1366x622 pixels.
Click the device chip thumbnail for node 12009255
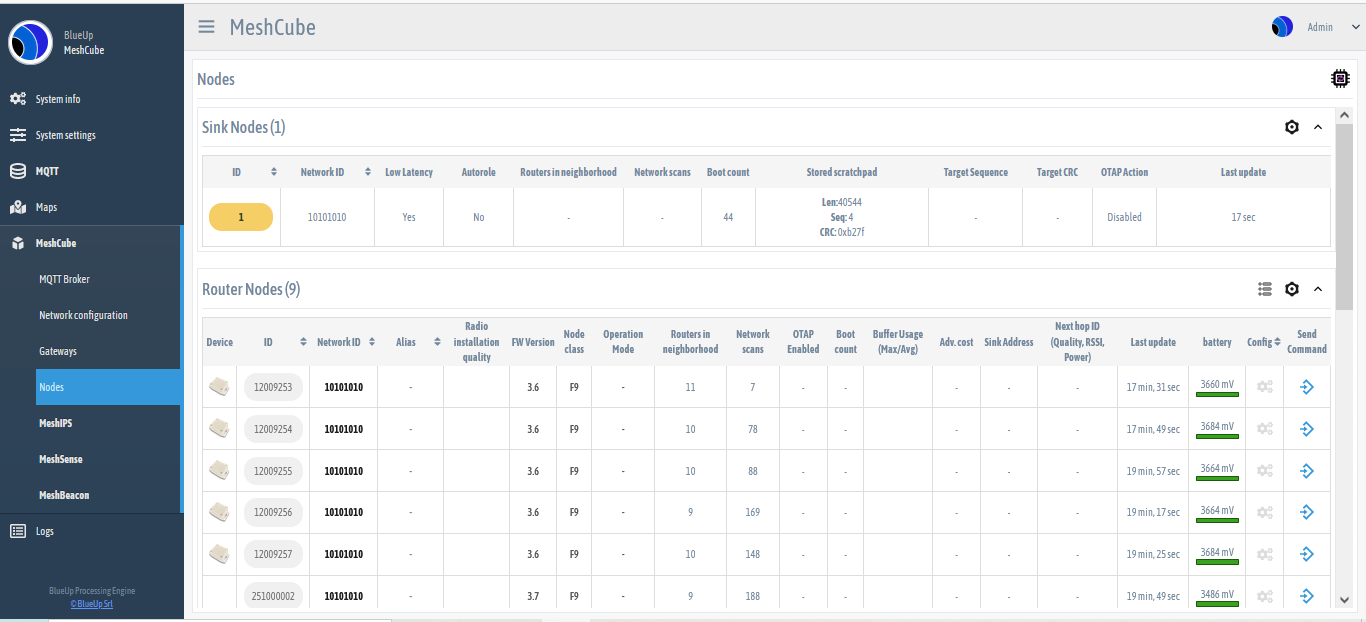tap(219, 470)
